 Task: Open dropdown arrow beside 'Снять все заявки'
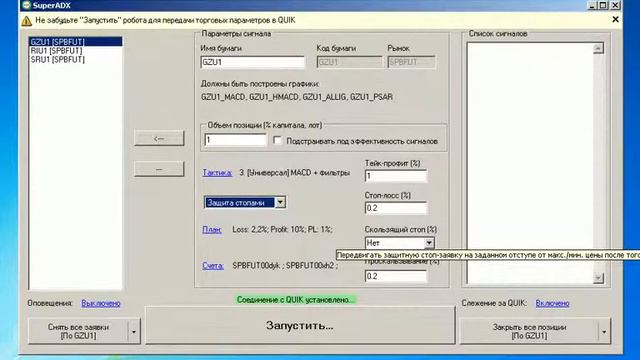click(134, 331)
